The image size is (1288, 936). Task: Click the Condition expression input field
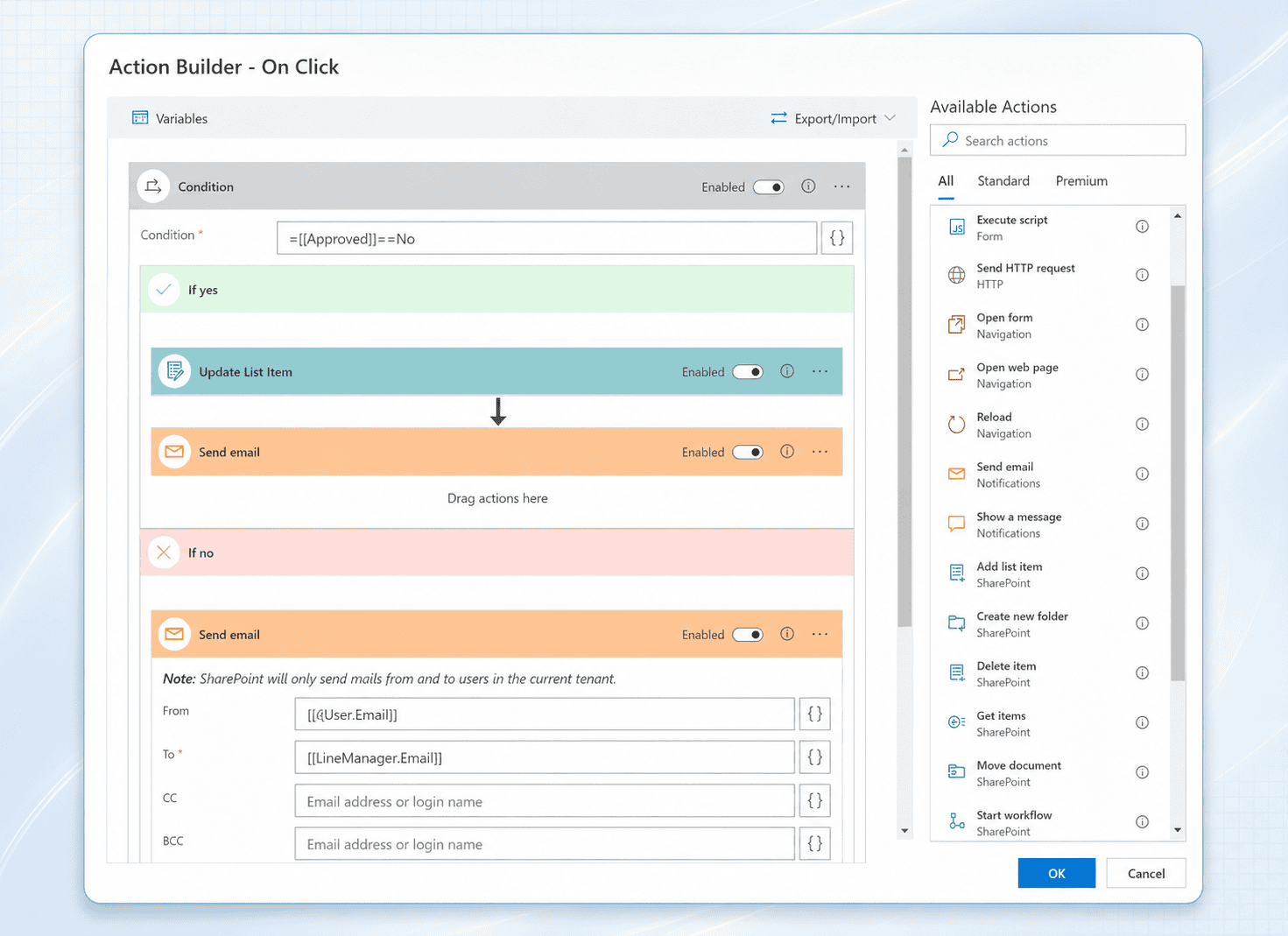tap(546, 238)
